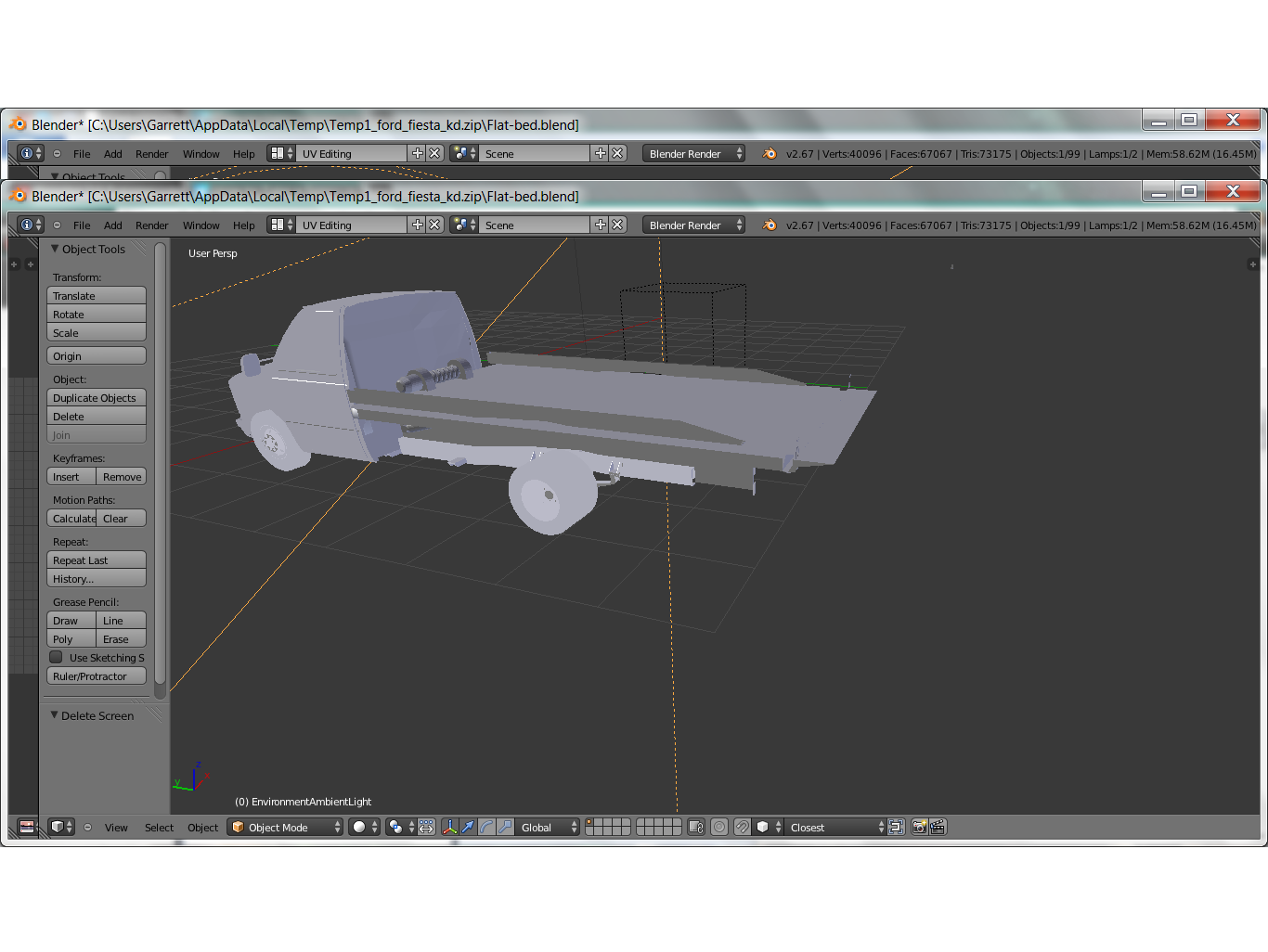Screen dimensions: 1268x952
Task: Toggle the 3D manipulator widget
Action: pyautogui.click(x=450, y=827)
